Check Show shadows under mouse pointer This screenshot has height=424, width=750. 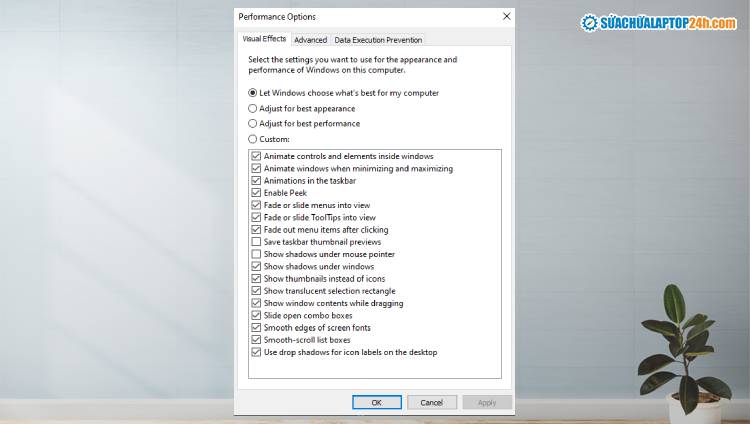[256, 254]
